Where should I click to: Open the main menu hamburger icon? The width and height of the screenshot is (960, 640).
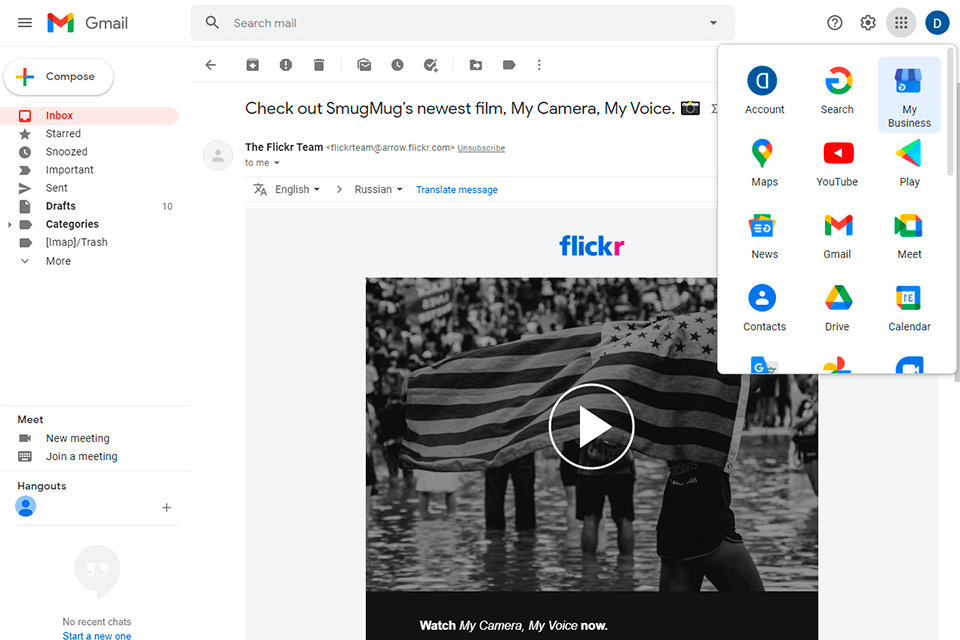24,23
